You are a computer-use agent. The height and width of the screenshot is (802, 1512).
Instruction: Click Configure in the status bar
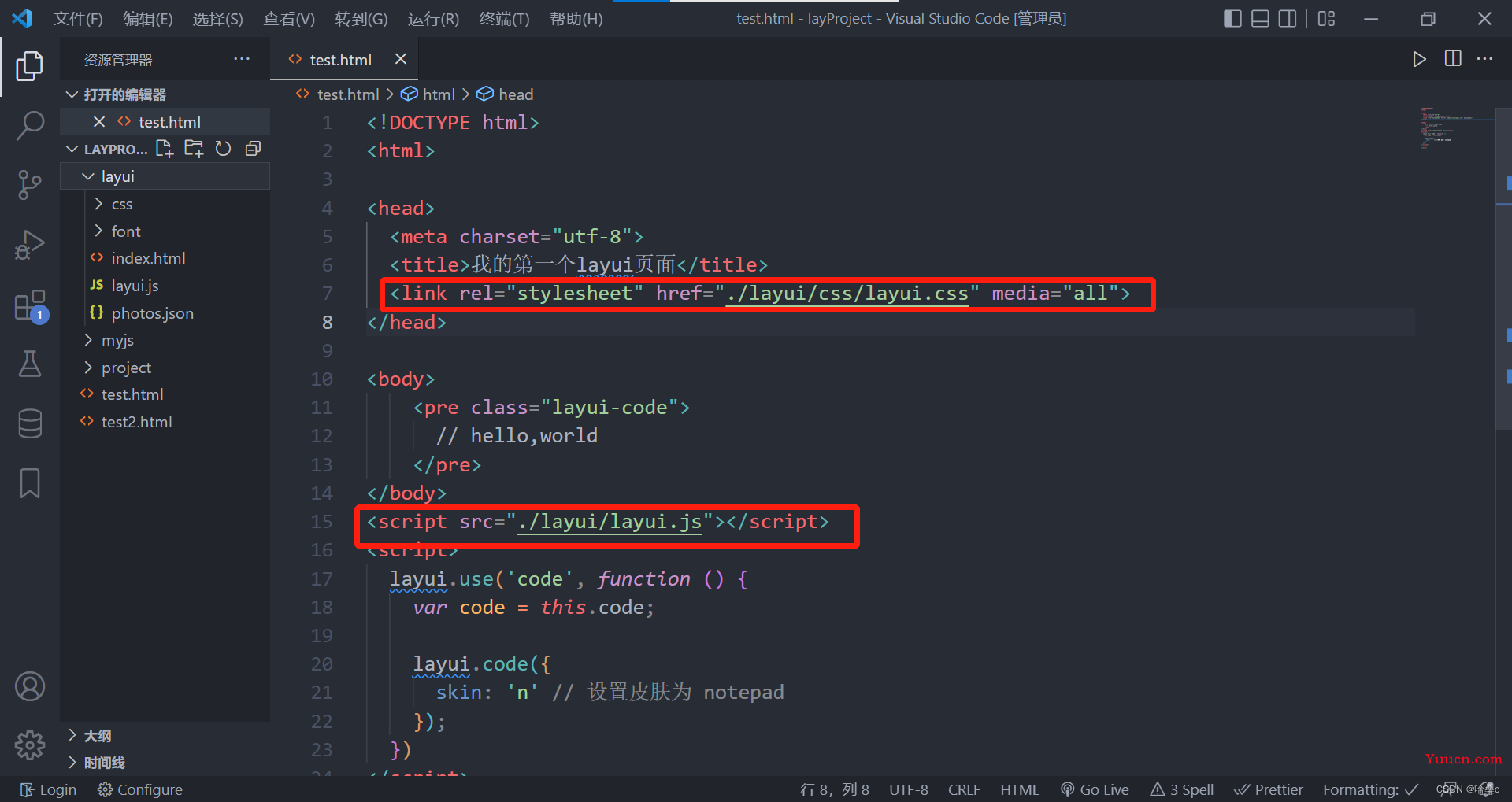(x=139, y=789)
